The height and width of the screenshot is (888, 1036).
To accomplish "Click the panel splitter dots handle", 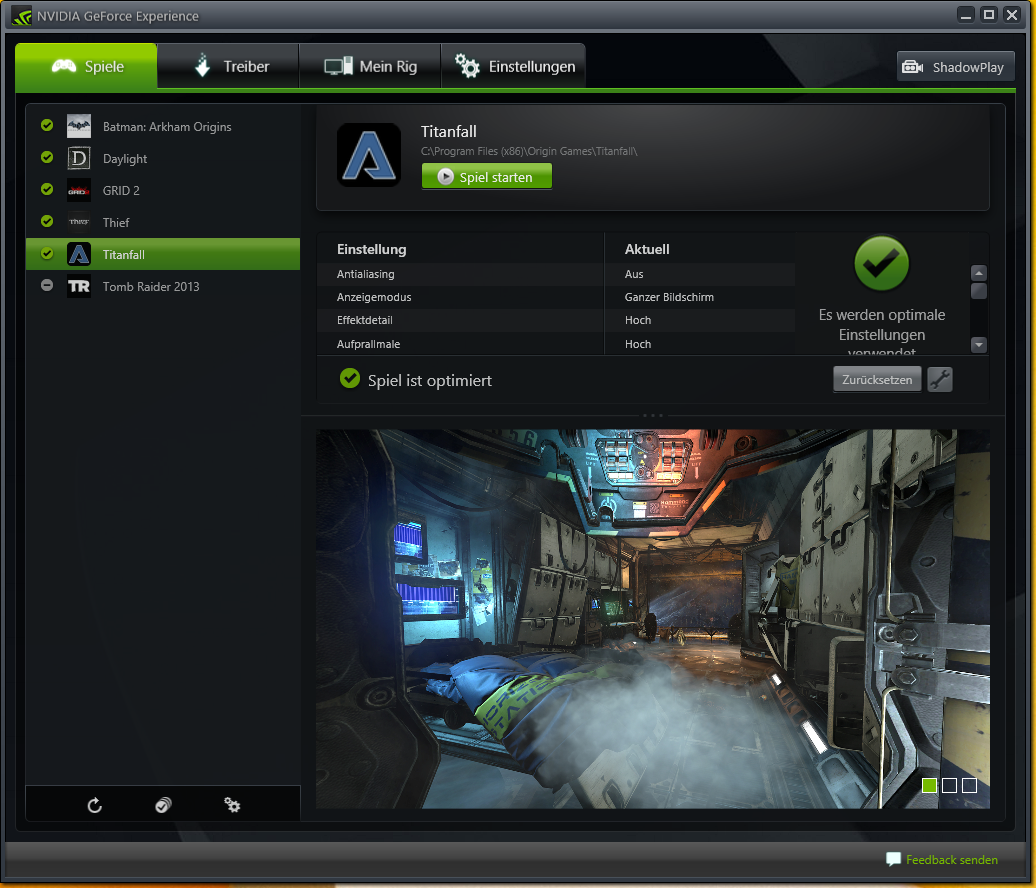I will (653, 415).
